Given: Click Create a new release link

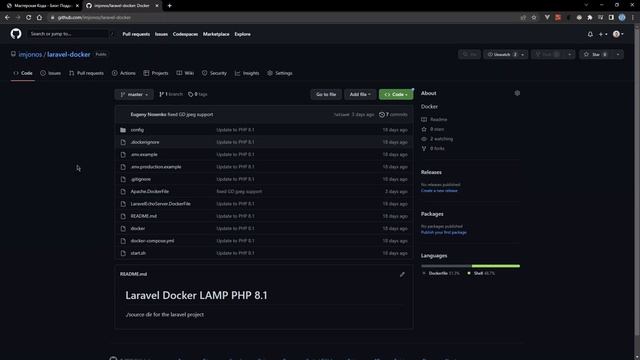Looking at the screenshot, I should tap(439, 191).
